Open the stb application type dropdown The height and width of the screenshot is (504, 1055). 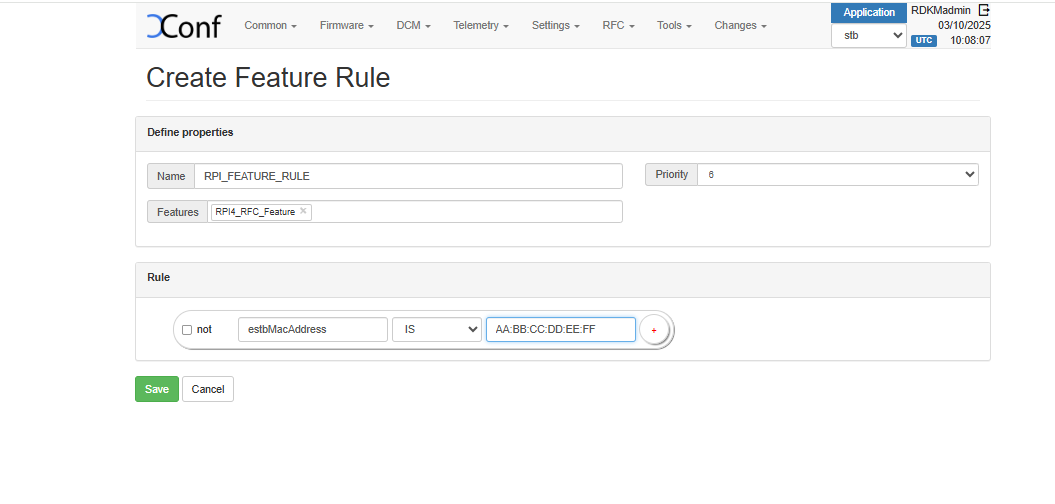pyautogui.click(x=868, y=35)
